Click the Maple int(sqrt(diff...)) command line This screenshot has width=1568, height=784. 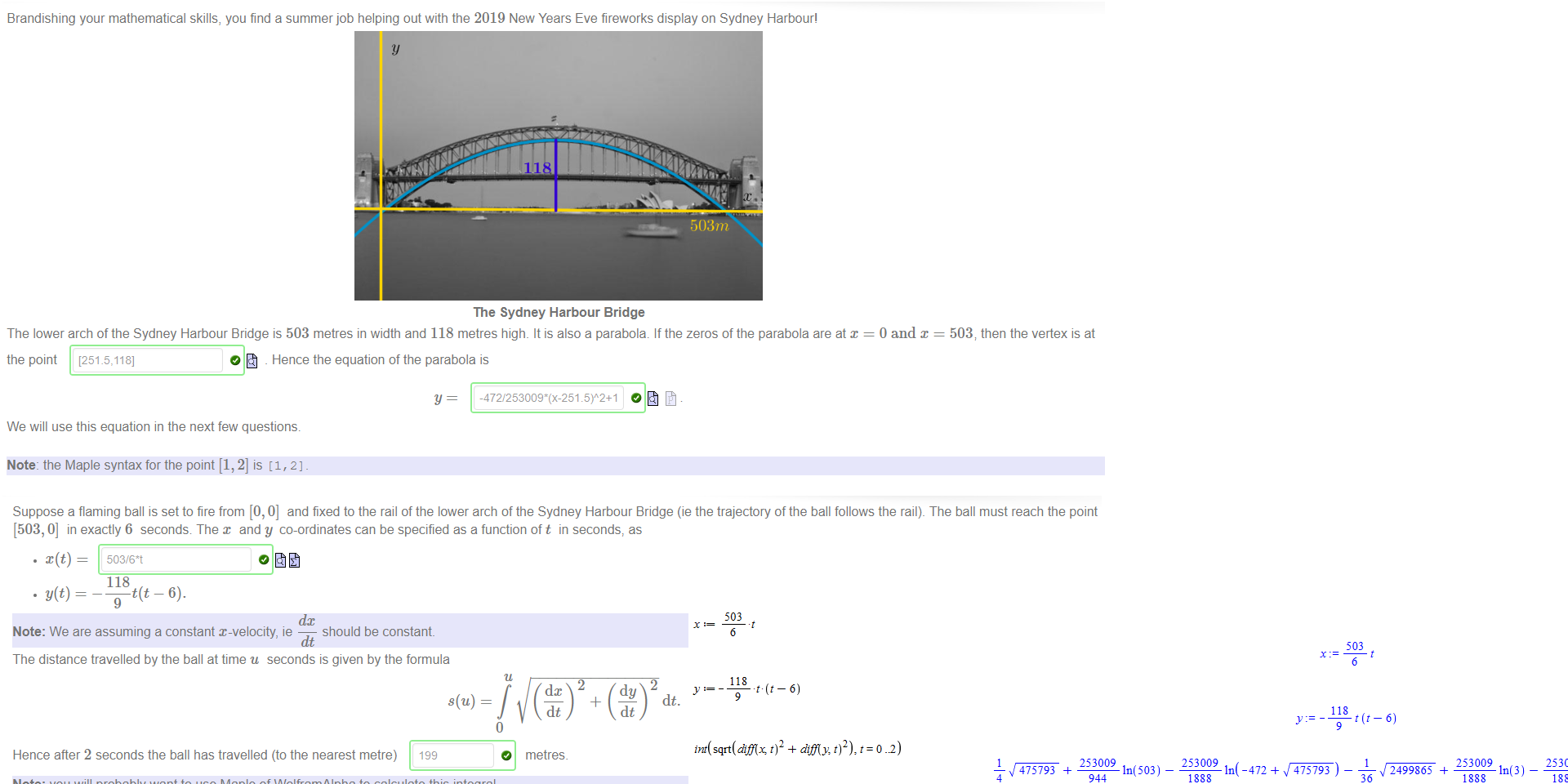[x=797, y=748]
